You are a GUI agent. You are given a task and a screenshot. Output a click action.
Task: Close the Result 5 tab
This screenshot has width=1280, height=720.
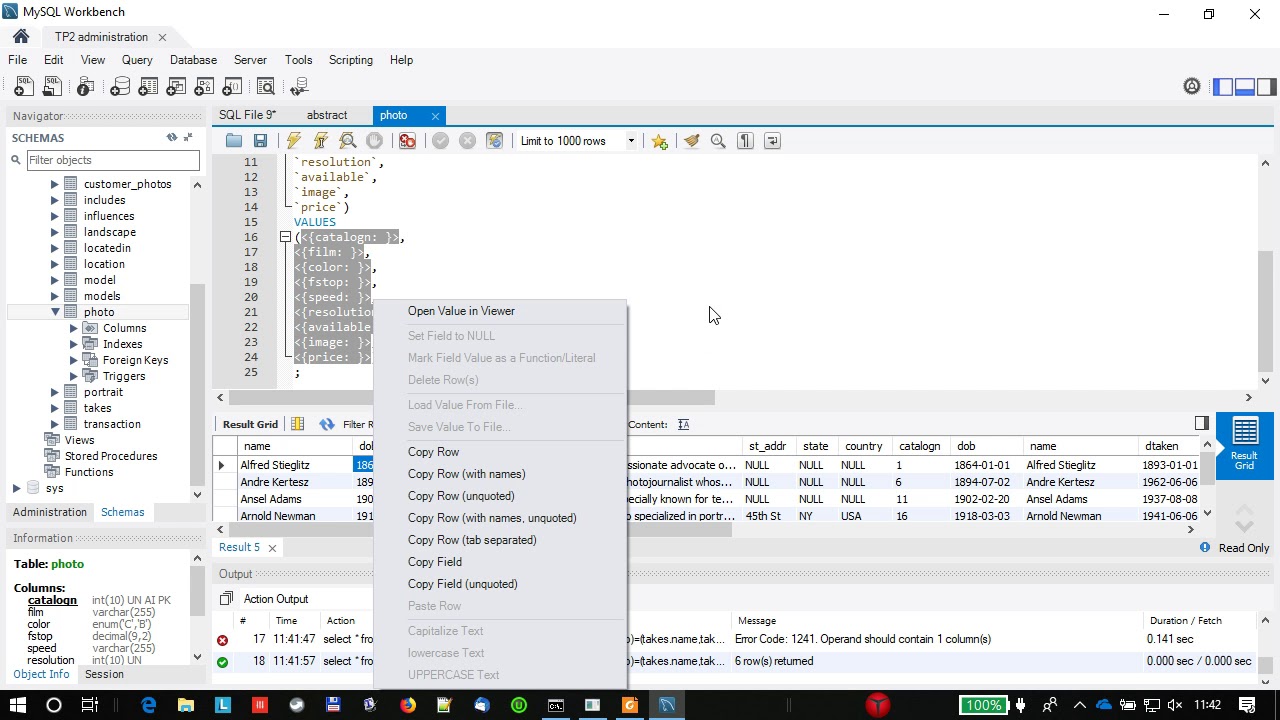272,548
